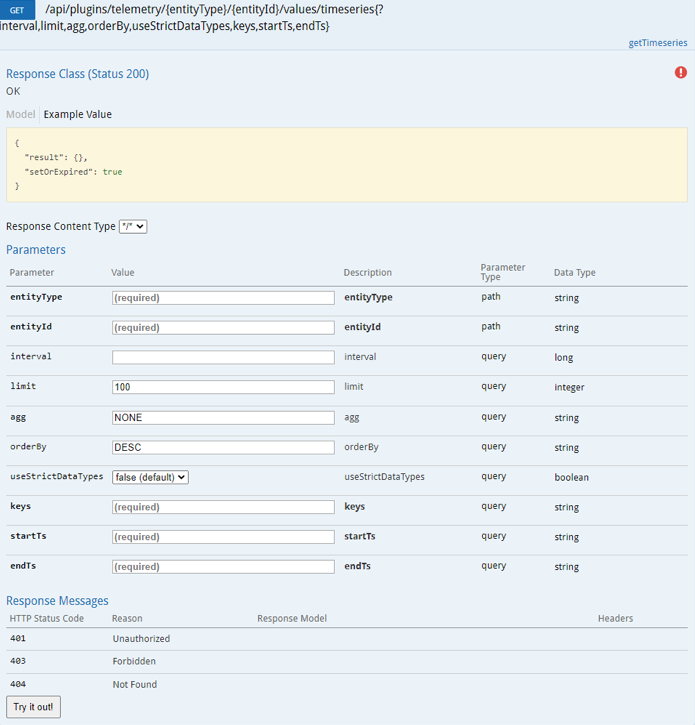
Task: Click the red error warning icon
Action: [x=681, y=73]
